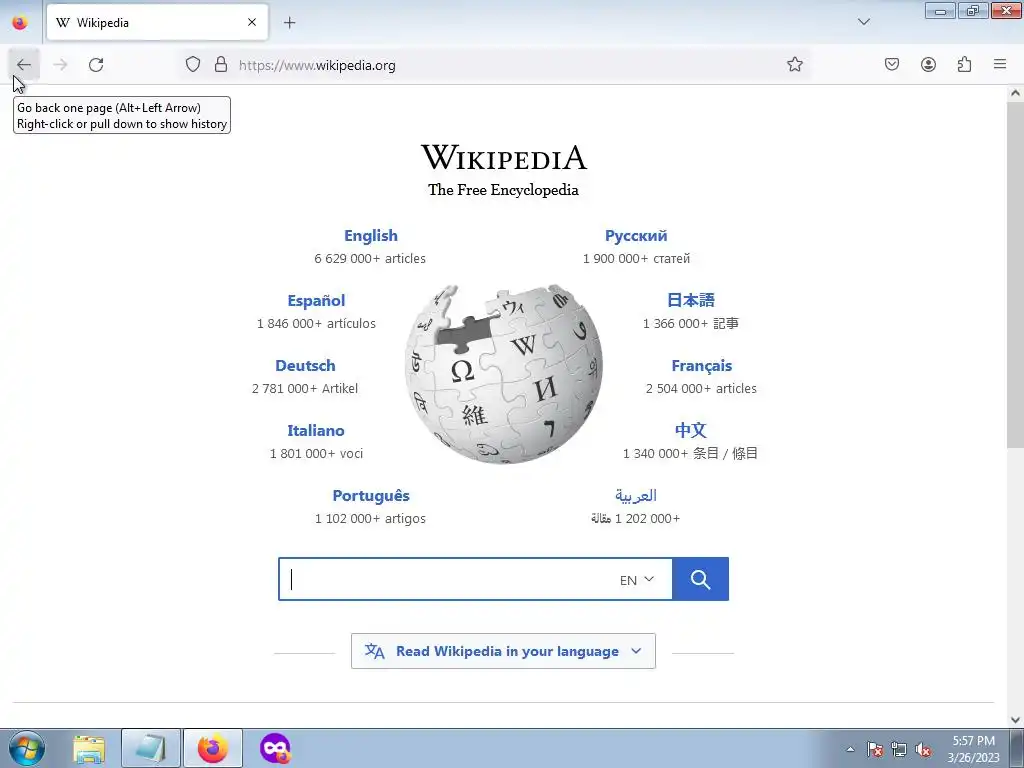Open the notepad-like taskbar app

click(150, 749)
